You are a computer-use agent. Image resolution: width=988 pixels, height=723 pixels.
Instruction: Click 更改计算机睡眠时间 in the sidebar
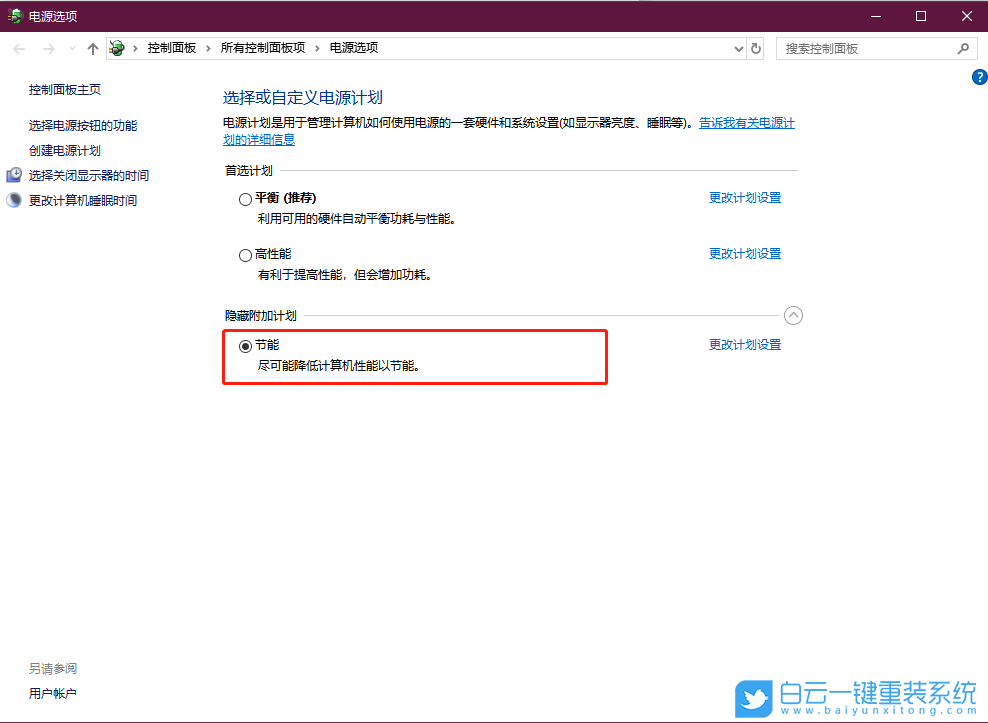click(x=83, y=199)
